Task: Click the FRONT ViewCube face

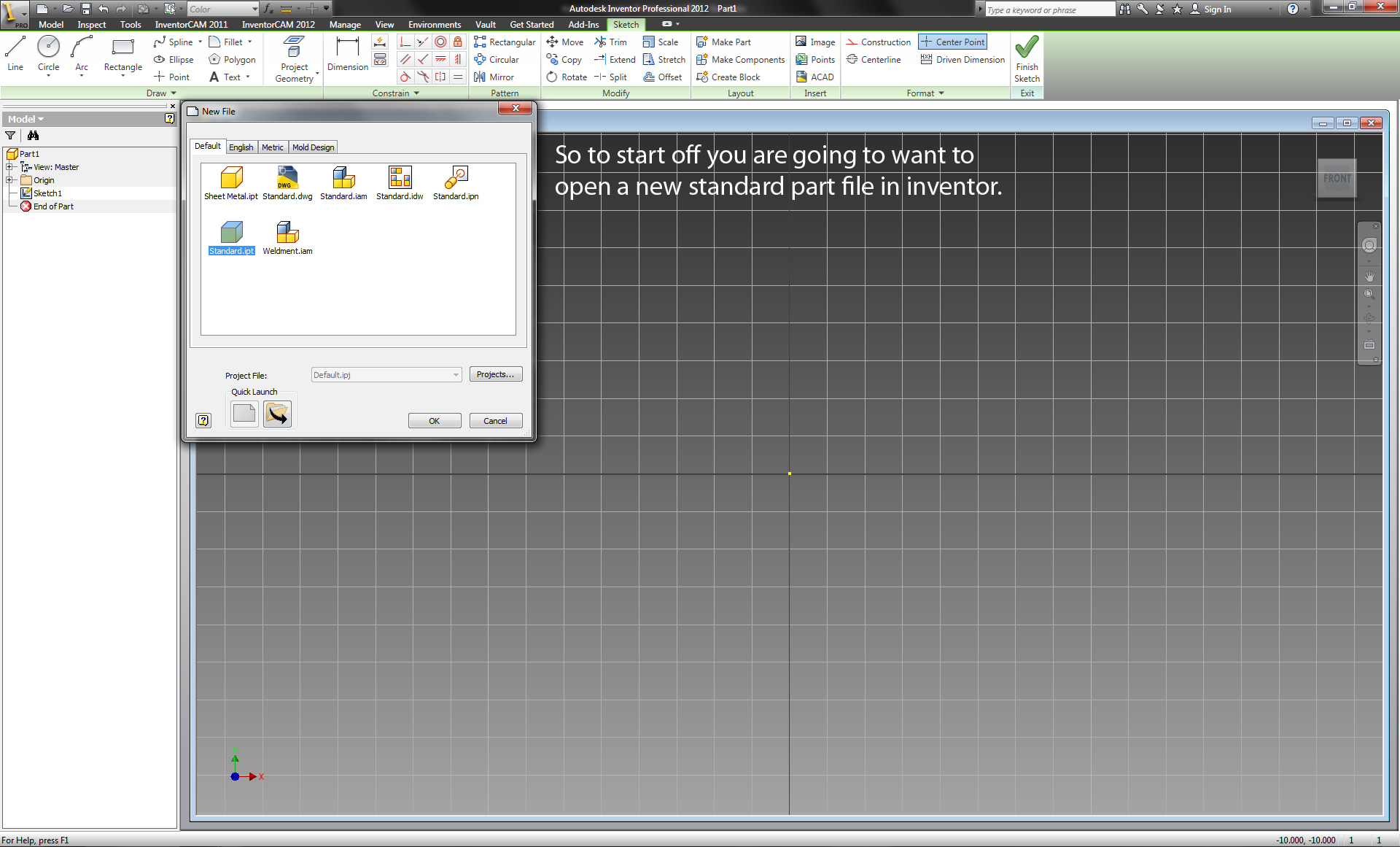Action: (x=1337, y=178)
